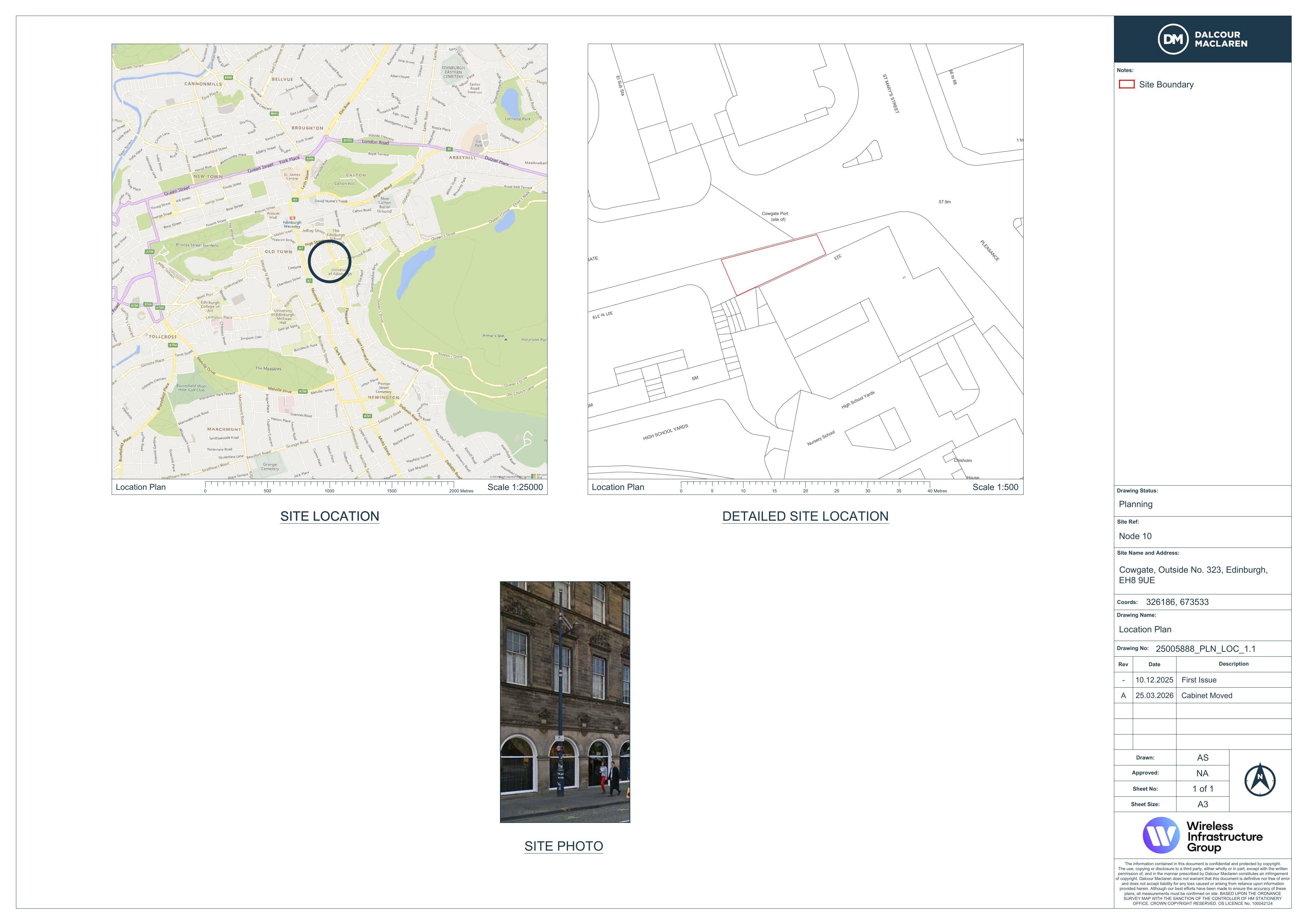
Task: Click the A702 road badge below Tollcross
Action: (173, 345)
